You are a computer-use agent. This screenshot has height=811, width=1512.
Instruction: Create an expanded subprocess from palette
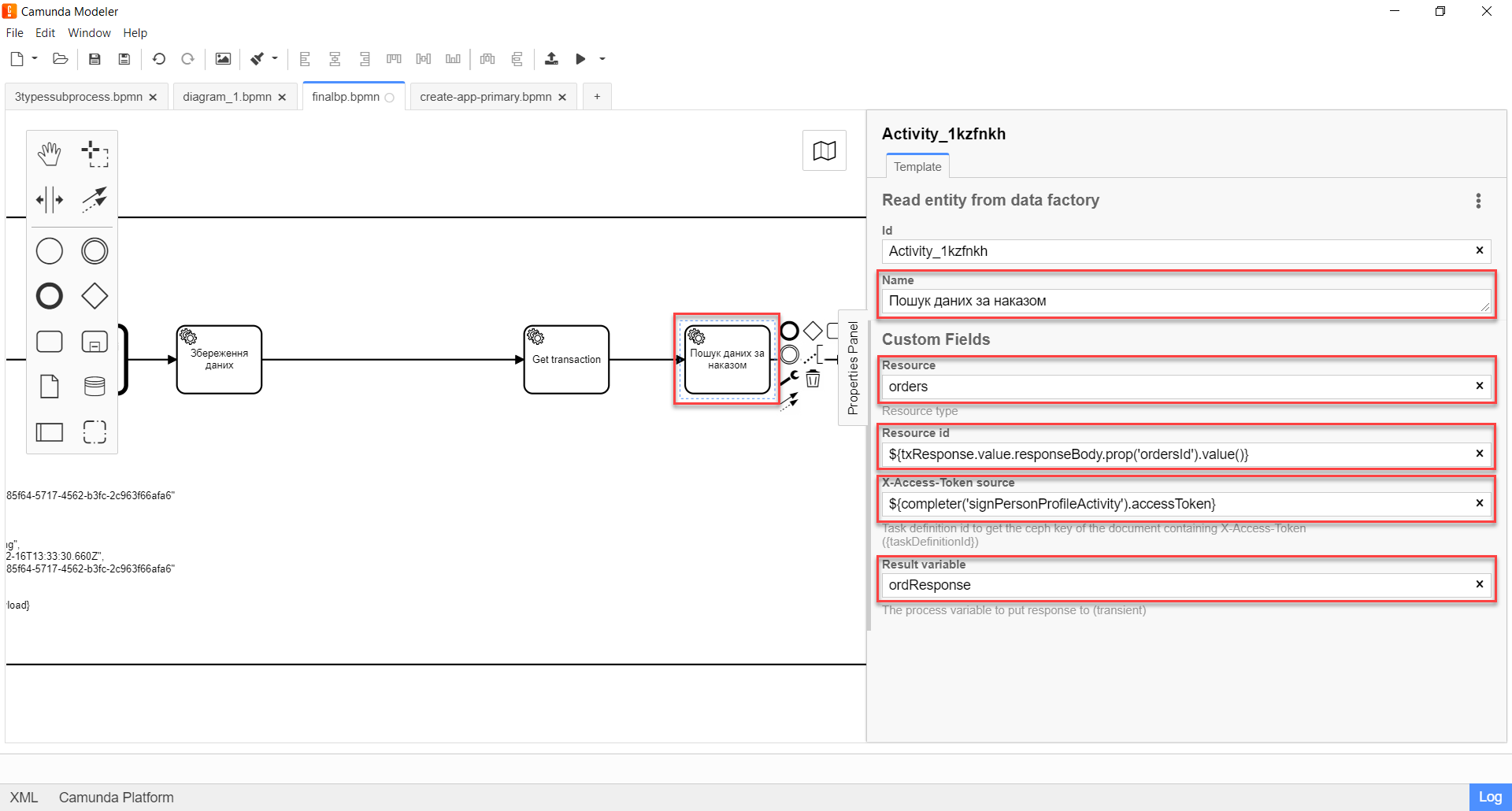pyautogui.click(x=94, y=342)
